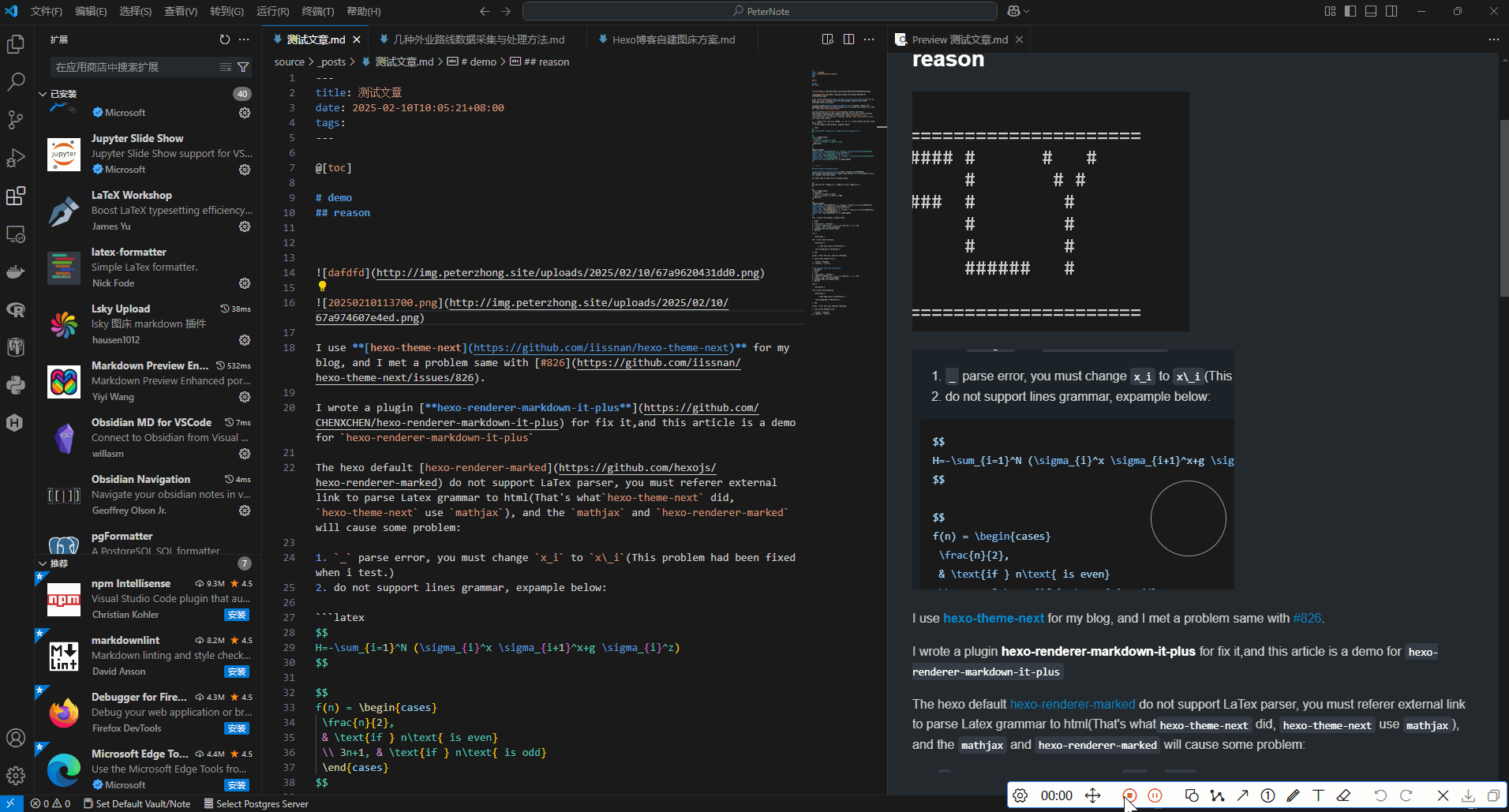Open the customize layout control
Viewport: 1509px width, 812px height.
pos(1330,11)
